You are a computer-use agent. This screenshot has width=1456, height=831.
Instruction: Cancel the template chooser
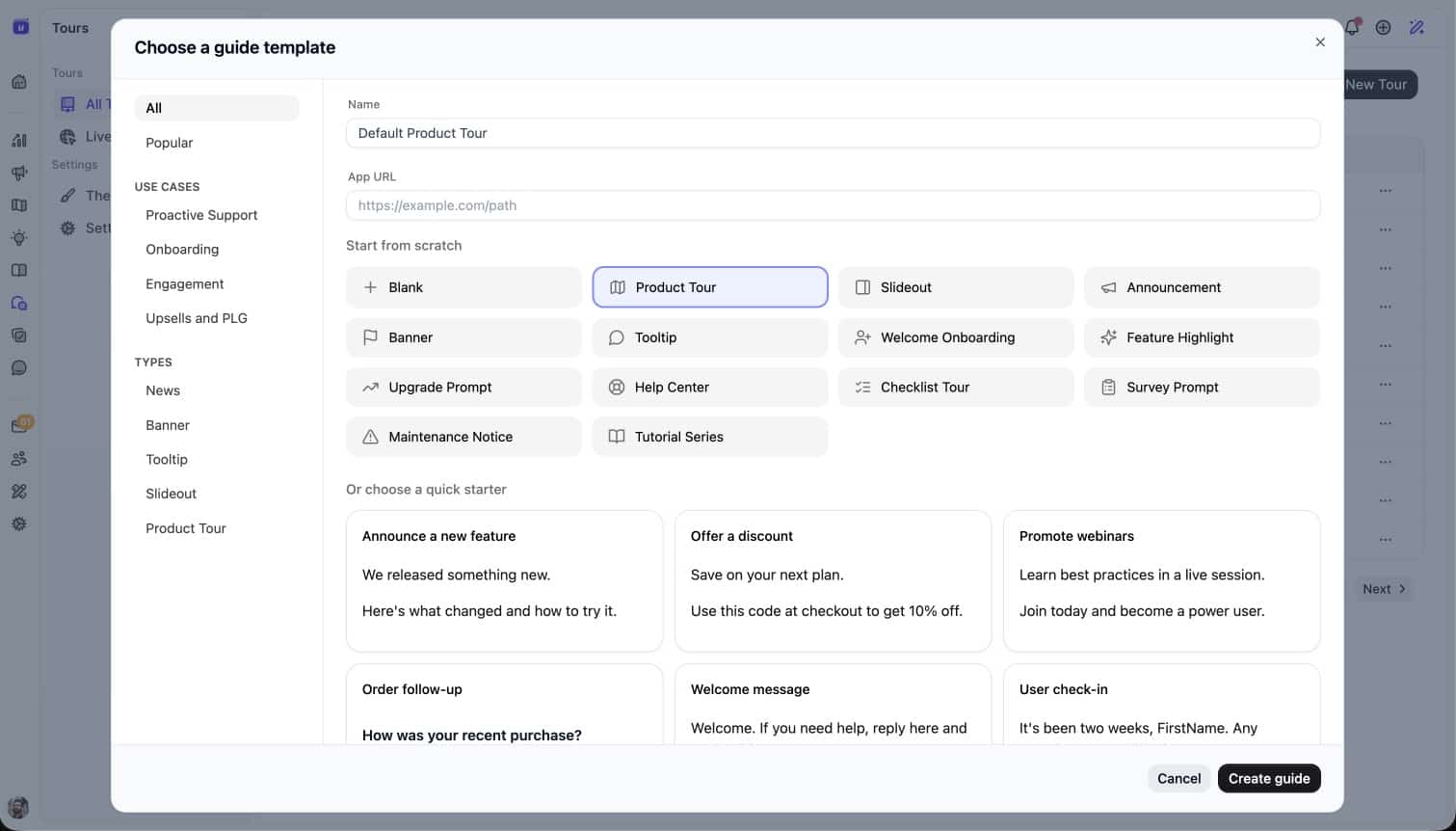[x=1178, y=778]
